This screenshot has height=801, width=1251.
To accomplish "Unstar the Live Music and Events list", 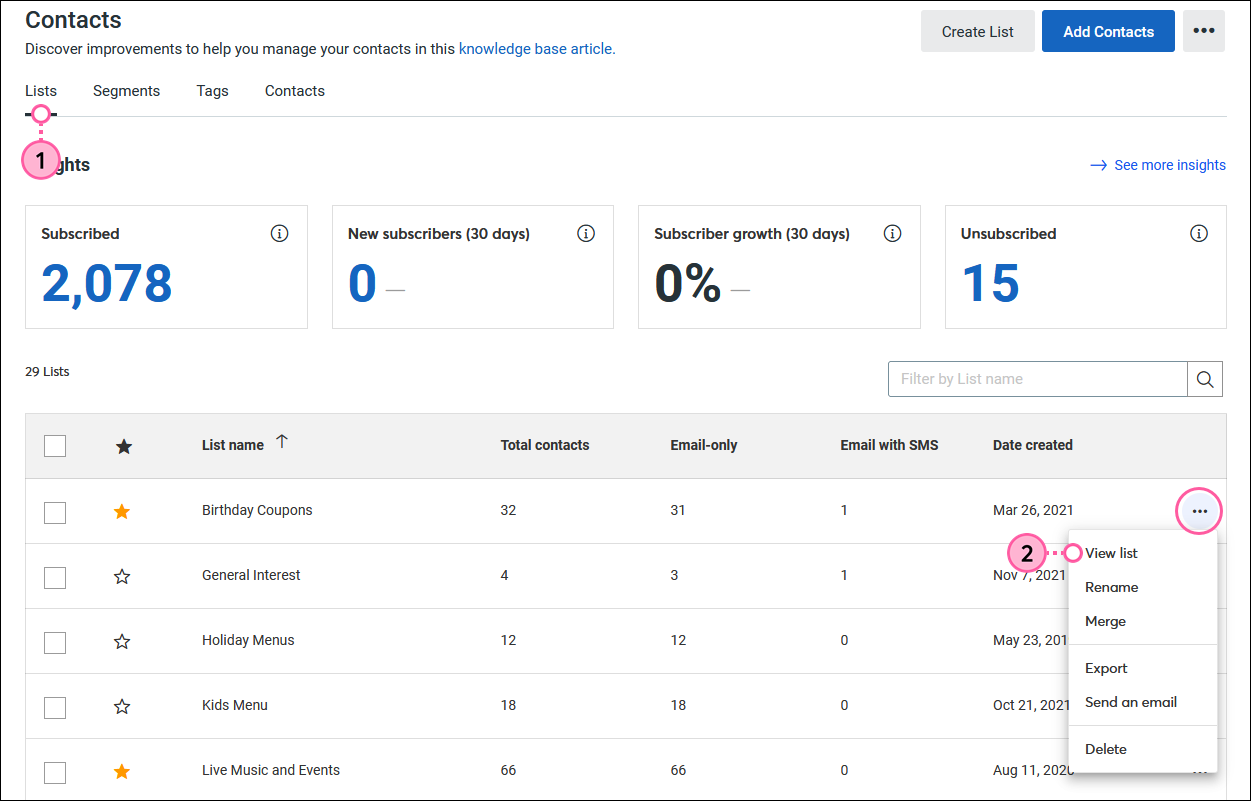I will pos(122,771).
